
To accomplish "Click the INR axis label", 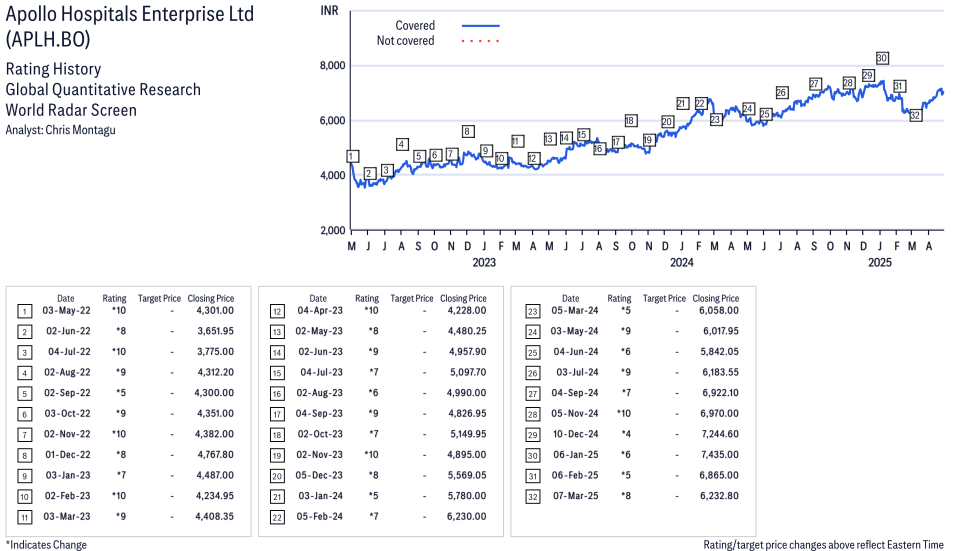I will point(329,11).
